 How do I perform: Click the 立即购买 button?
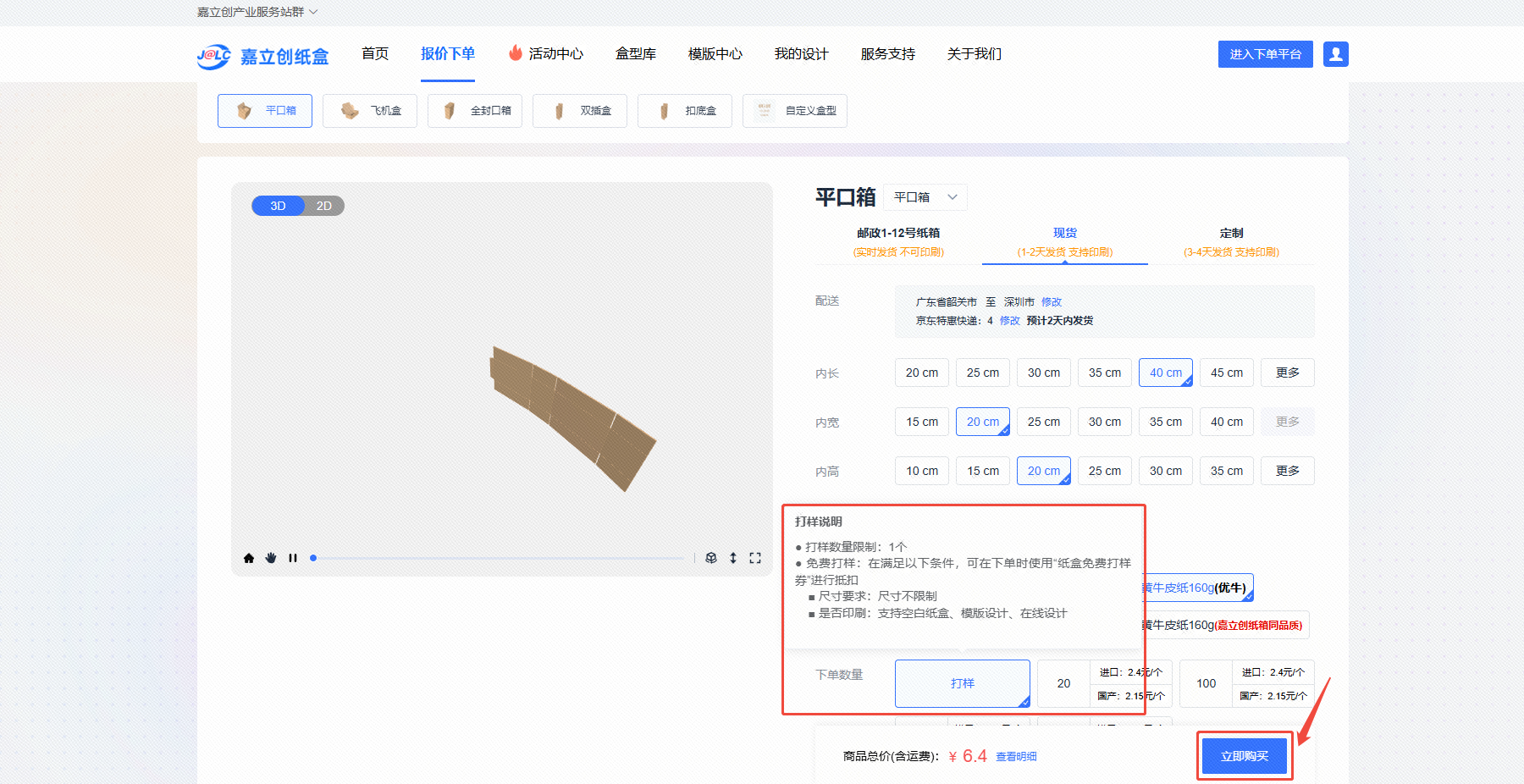1244,756
